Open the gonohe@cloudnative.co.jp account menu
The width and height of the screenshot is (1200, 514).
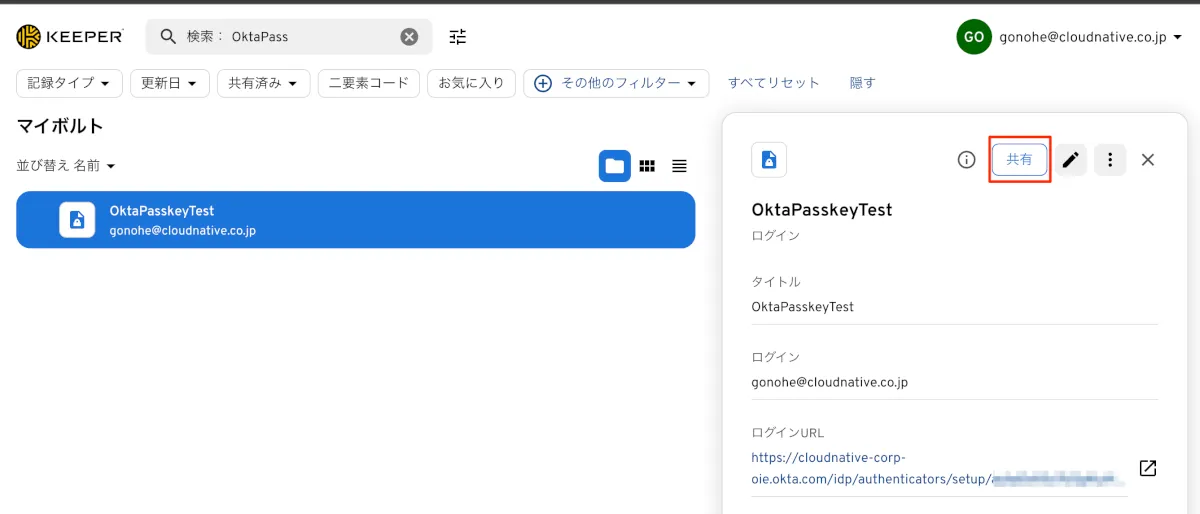(1091, 37)
